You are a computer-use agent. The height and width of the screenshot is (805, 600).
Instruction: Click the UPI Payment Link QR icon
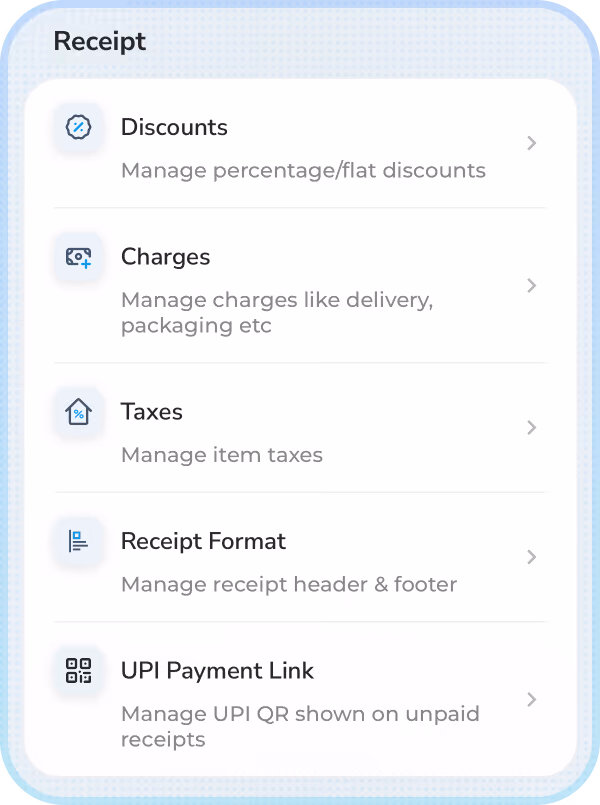coord(79,670)
